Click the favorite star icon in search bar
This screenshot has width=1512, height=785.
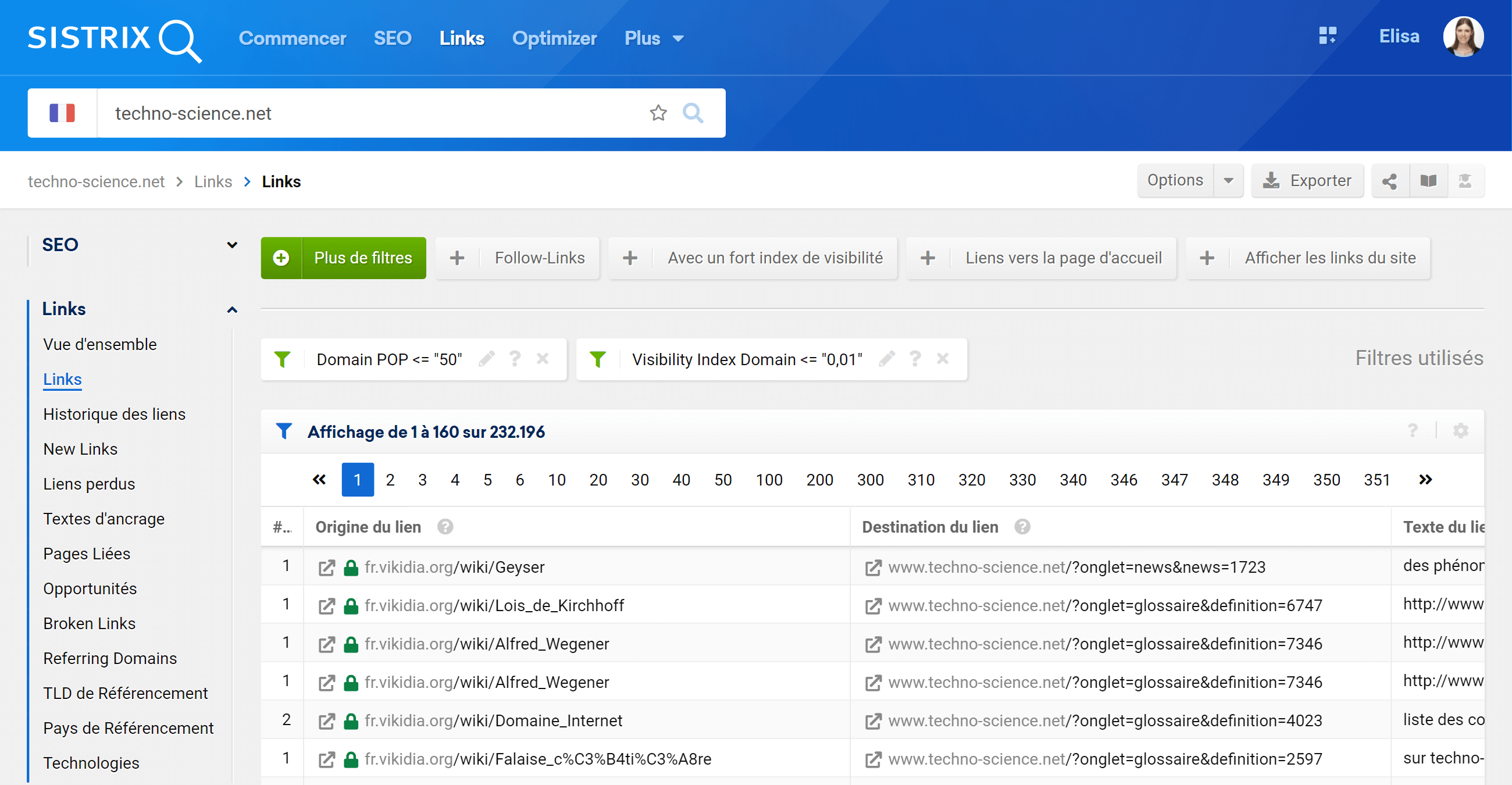pos(658,113)
